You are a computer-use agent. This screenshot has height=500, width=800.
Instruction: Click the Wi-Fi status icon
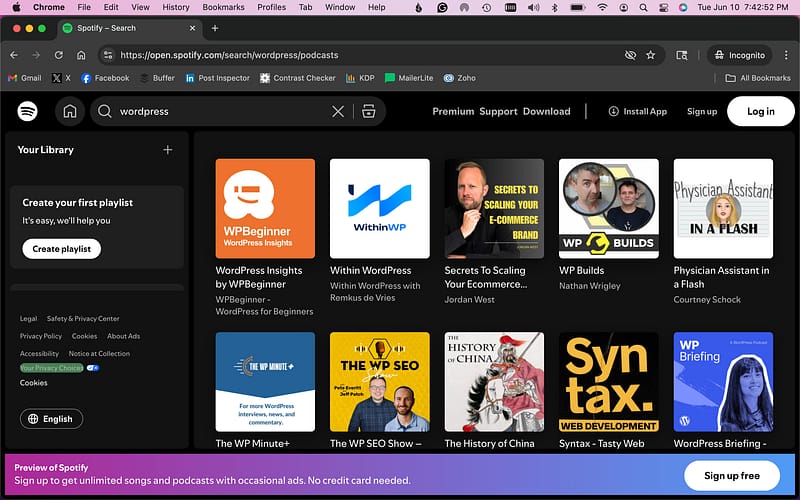point(603,7)
